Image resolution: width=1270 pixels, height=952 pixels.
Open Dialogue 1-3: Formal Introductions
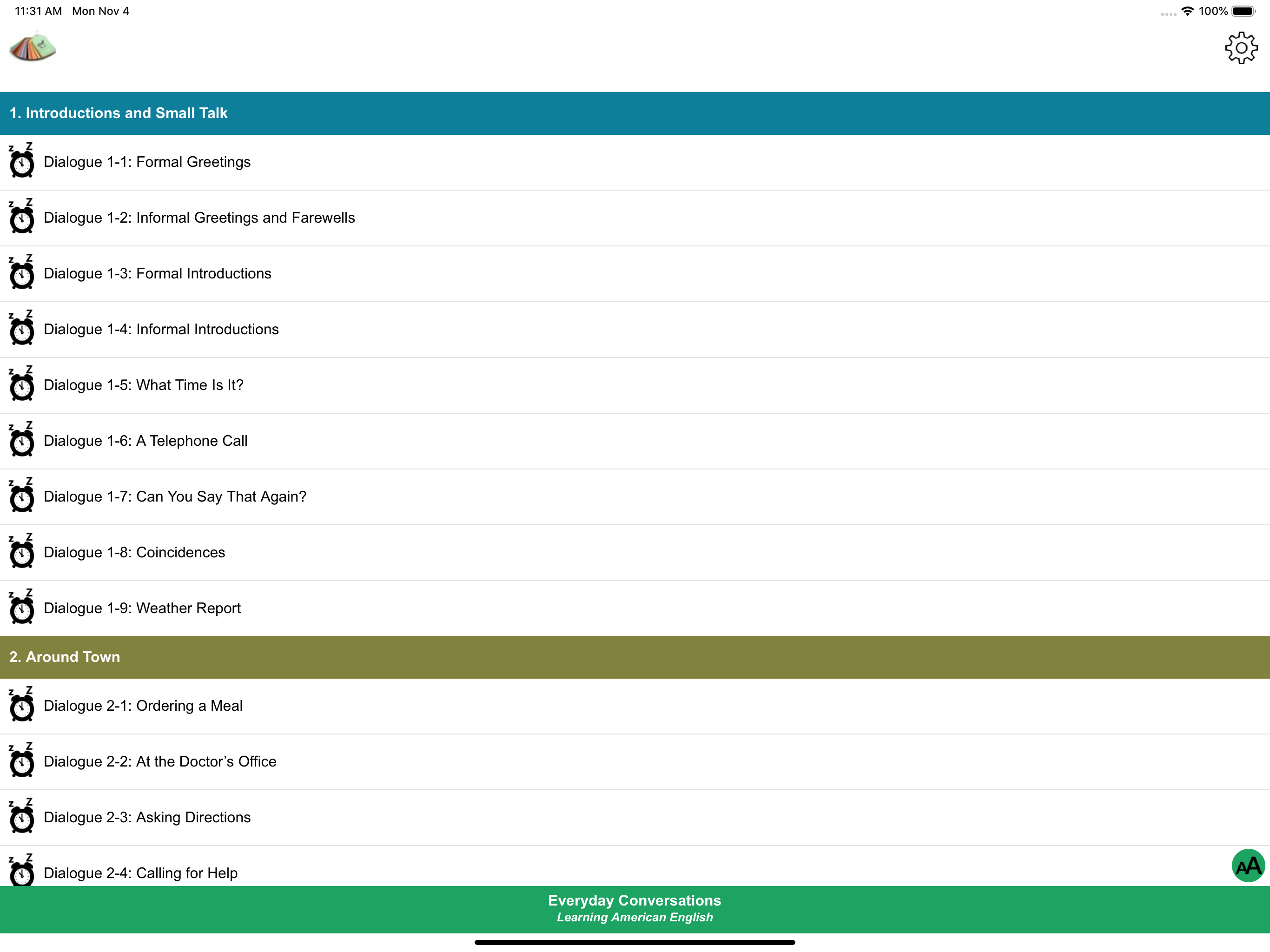[x=157, y=273]
